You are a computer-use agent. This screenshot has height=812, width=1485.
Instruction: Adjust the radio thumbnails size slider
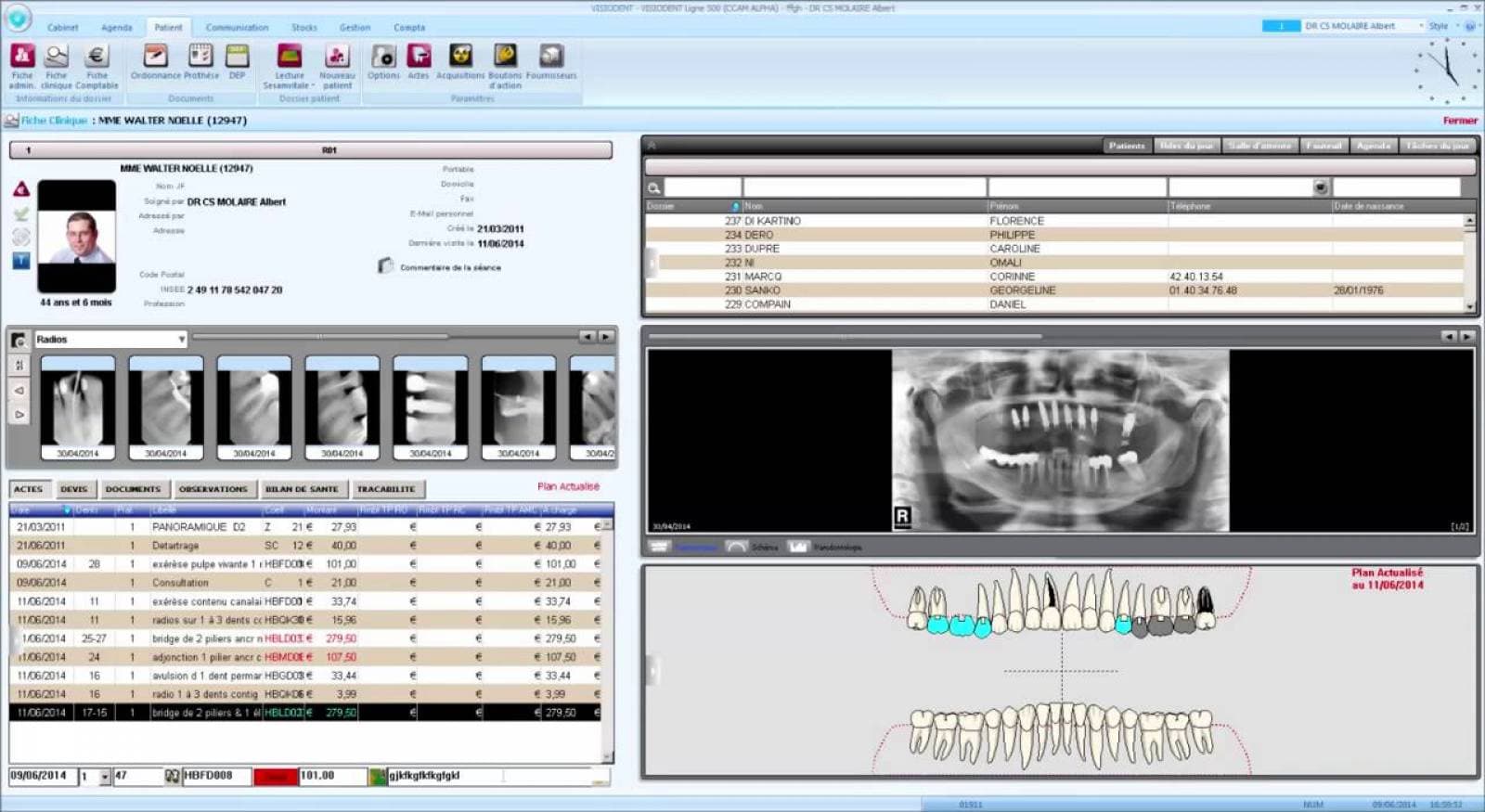(320, 337)
